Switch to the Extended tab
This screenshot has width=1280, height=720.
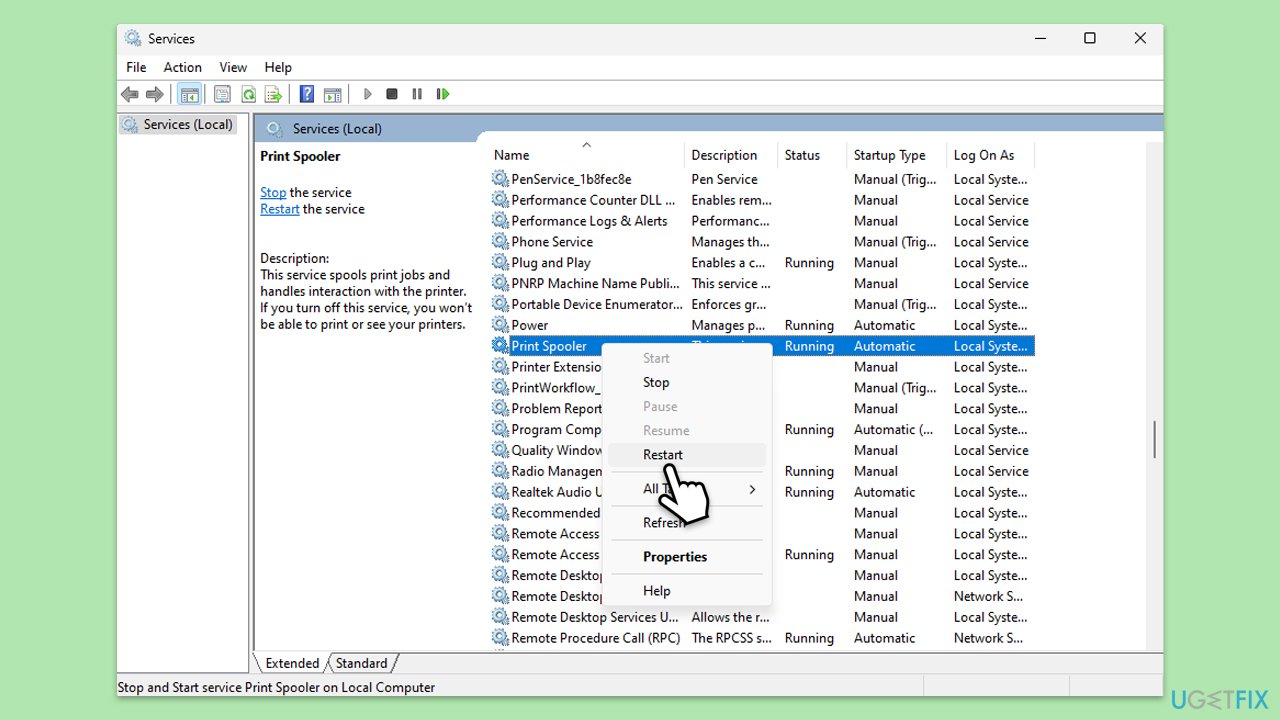(292, 663)
